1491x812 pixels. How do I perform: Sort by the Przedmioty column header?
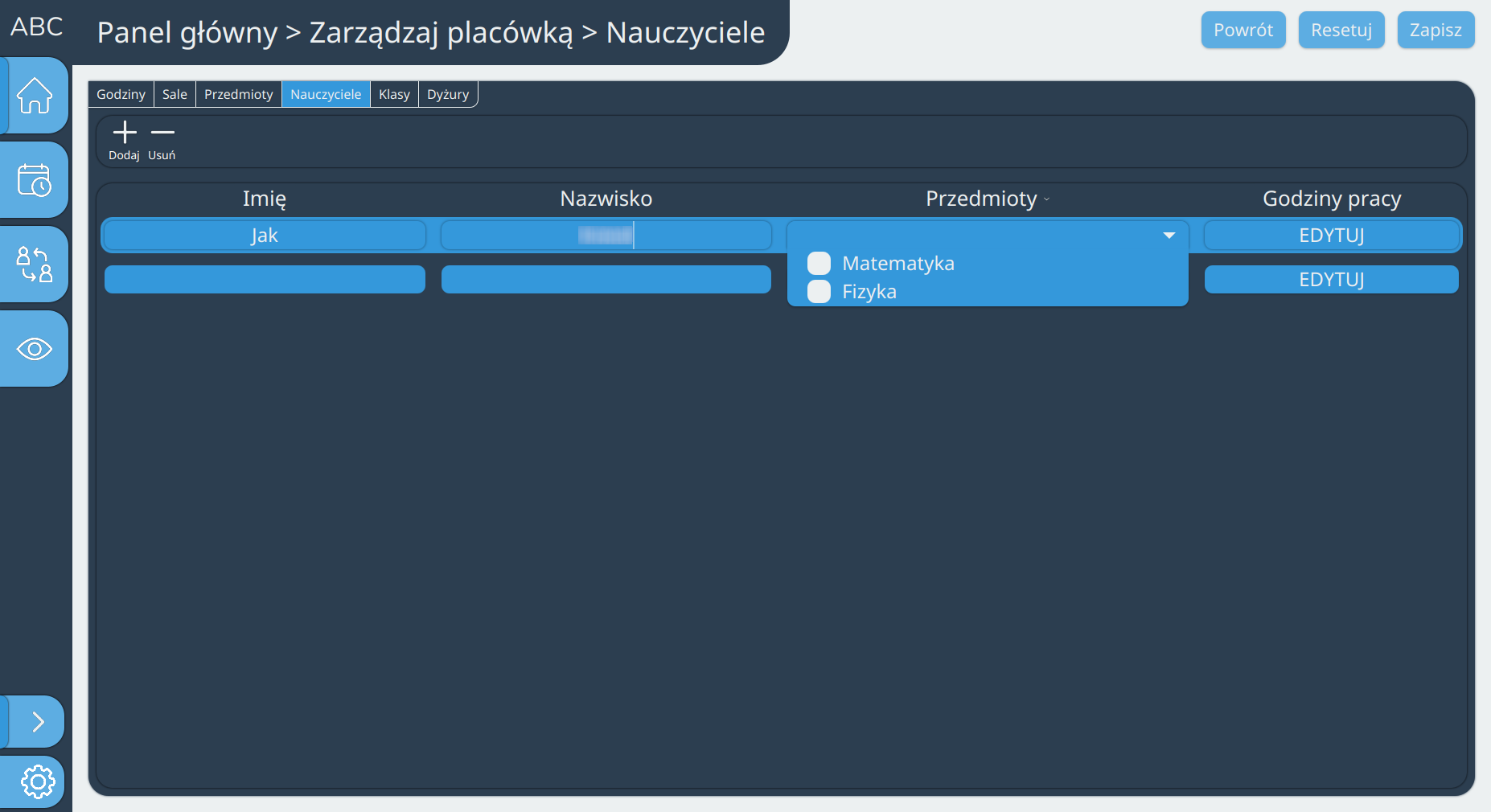(988, 199)
